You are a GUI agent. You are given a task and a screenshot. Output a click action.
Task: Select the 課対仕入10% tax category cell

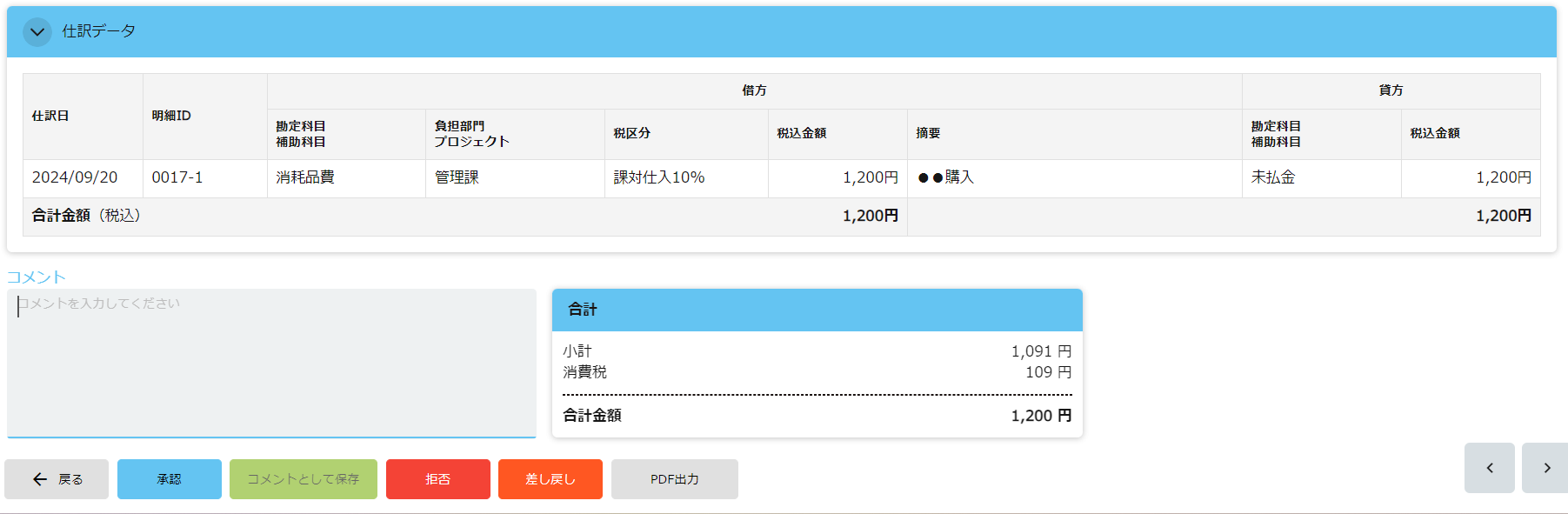coord(659,177)
